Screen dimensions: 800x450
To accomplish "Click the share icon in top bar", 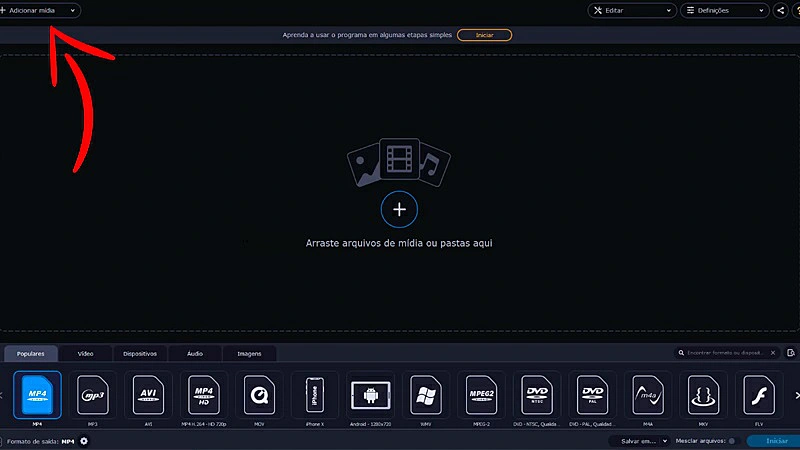I will coord(780,10).
